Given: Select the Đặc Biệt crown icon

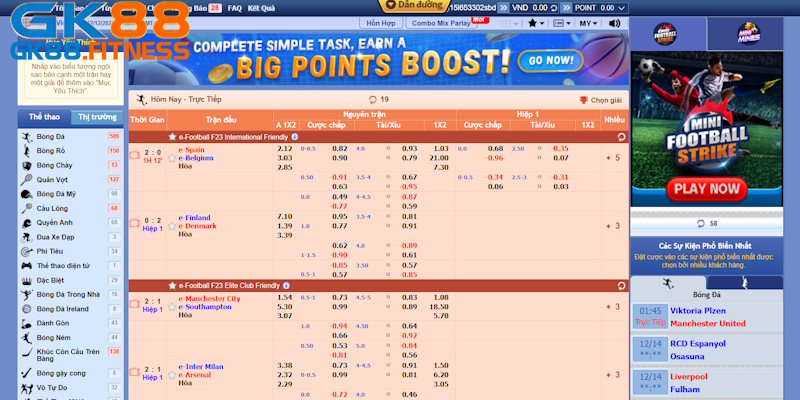Looking at the screenshot, I should pyautogui.click(x=27, y=280).
